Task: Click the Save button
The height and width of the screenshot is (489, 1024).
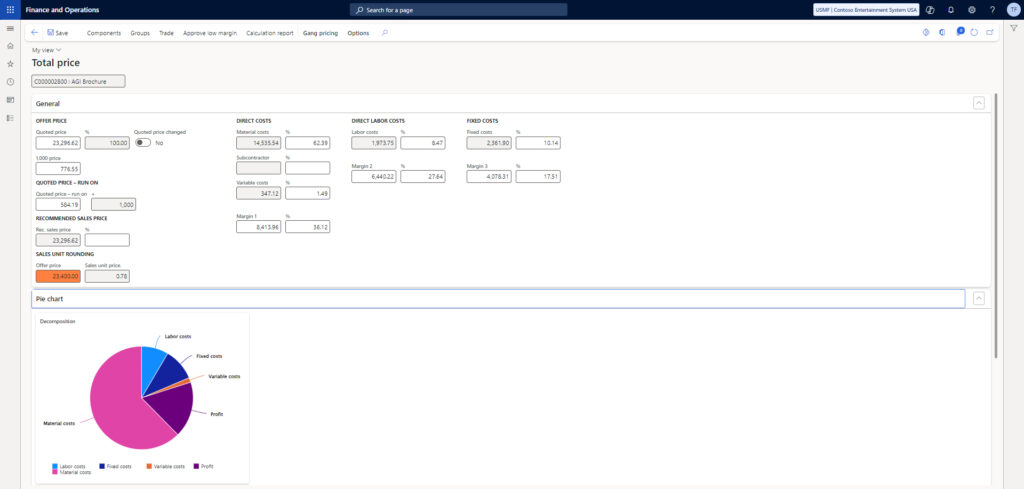Action: (x=58, y=33)
